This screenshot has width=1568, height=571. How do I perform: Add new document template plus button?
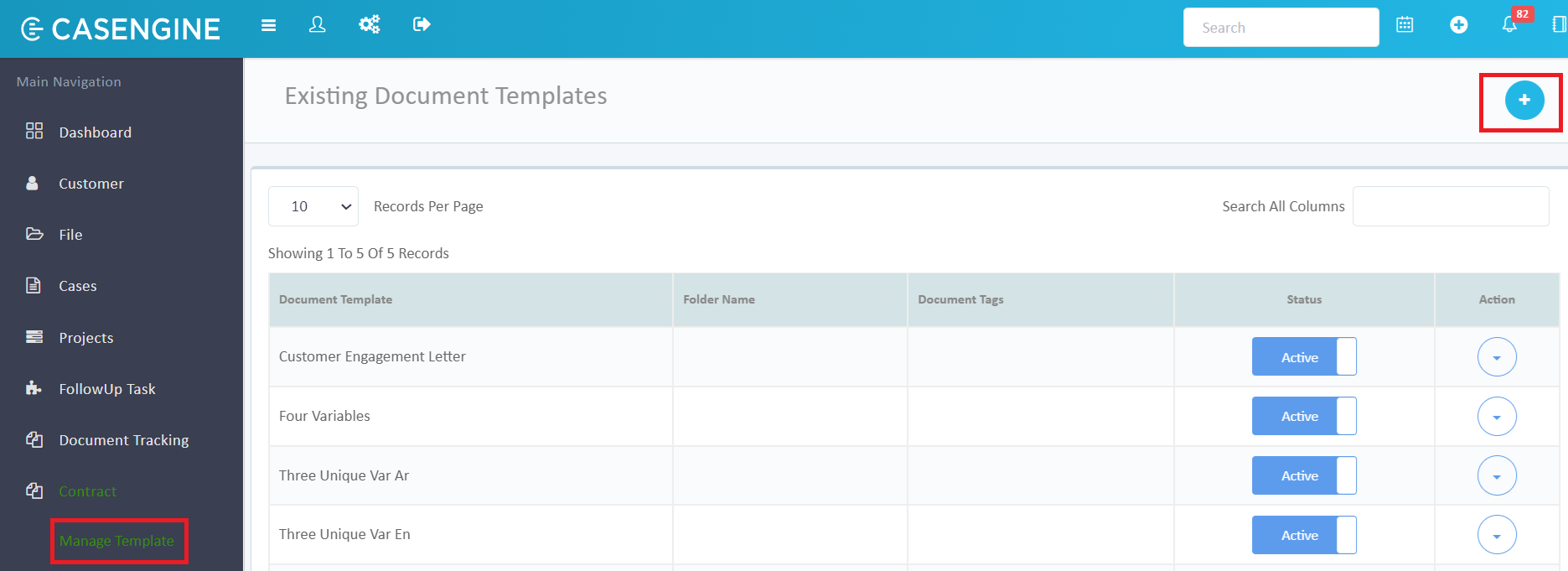[1524, 100]
